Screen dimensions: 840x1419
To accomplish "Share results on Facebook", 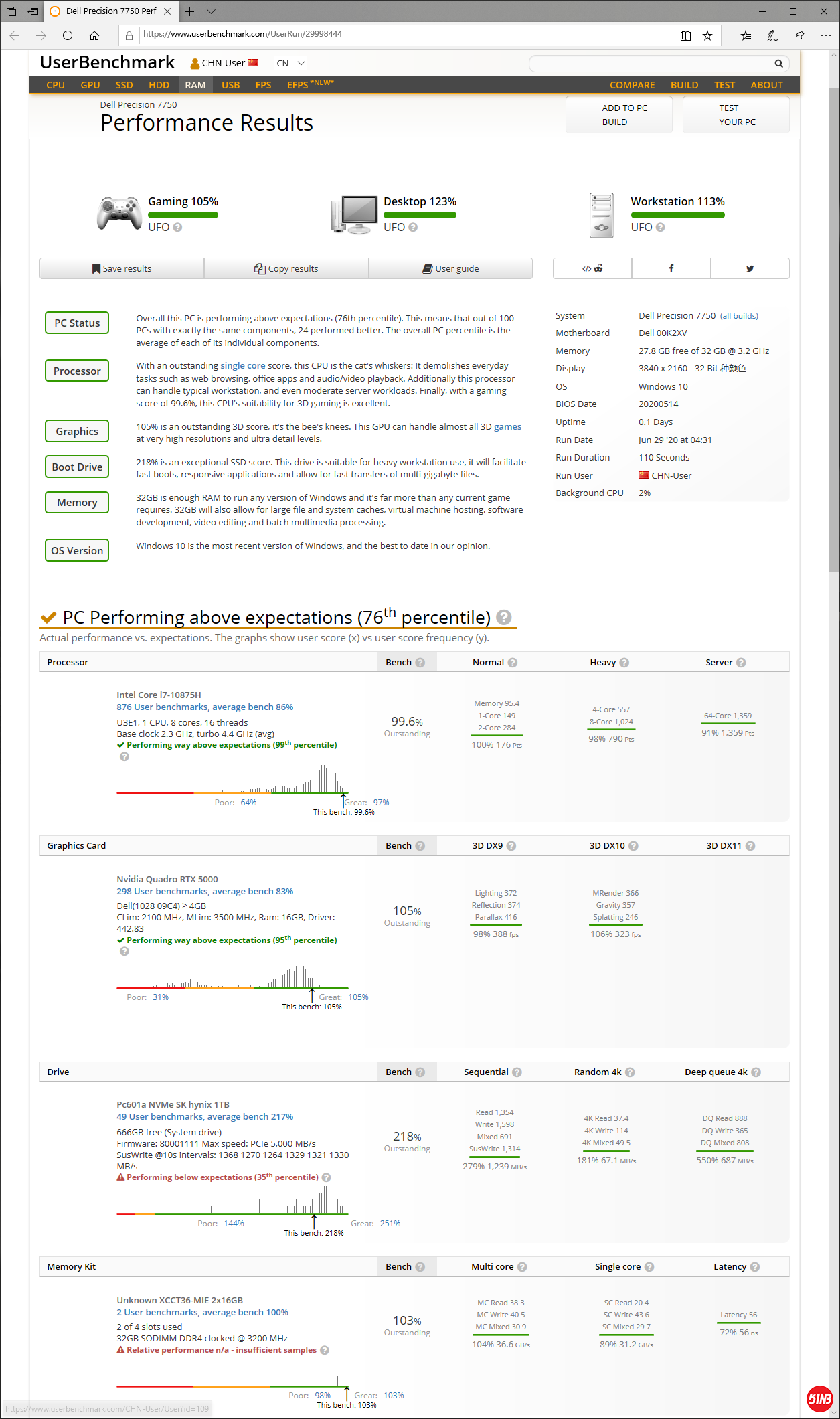I will tap(671, 268).
